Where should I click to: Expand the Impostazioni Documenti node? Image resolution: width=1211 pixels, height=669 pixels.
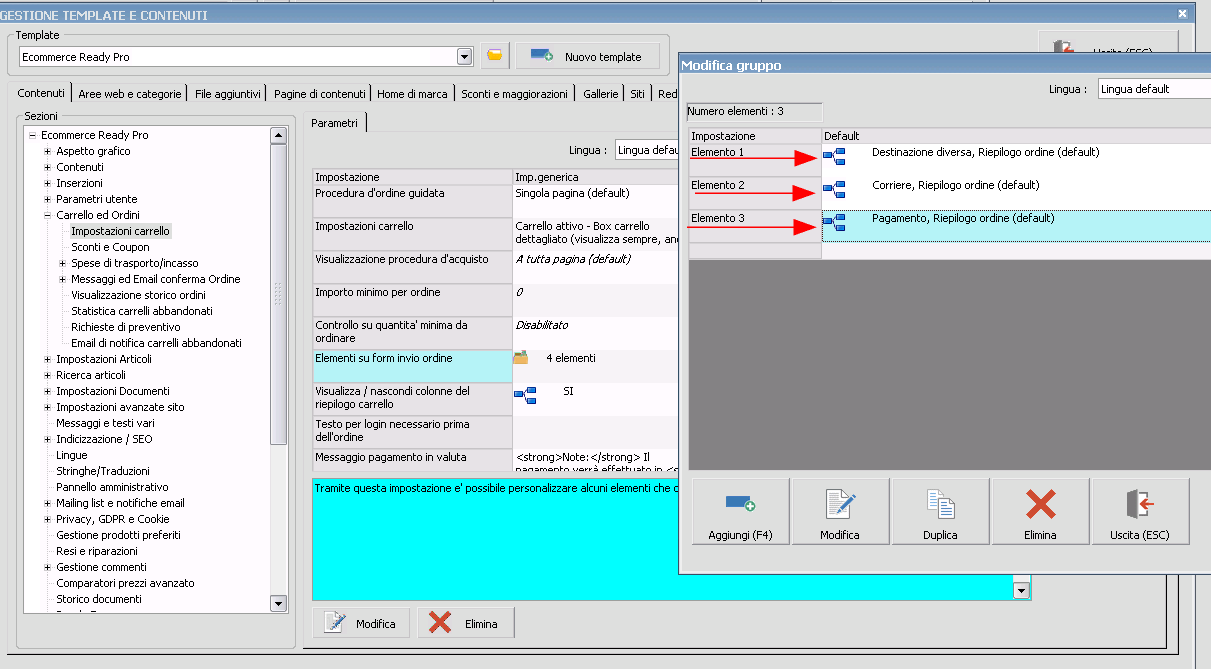pyautogui.click(x=47, y=391)
